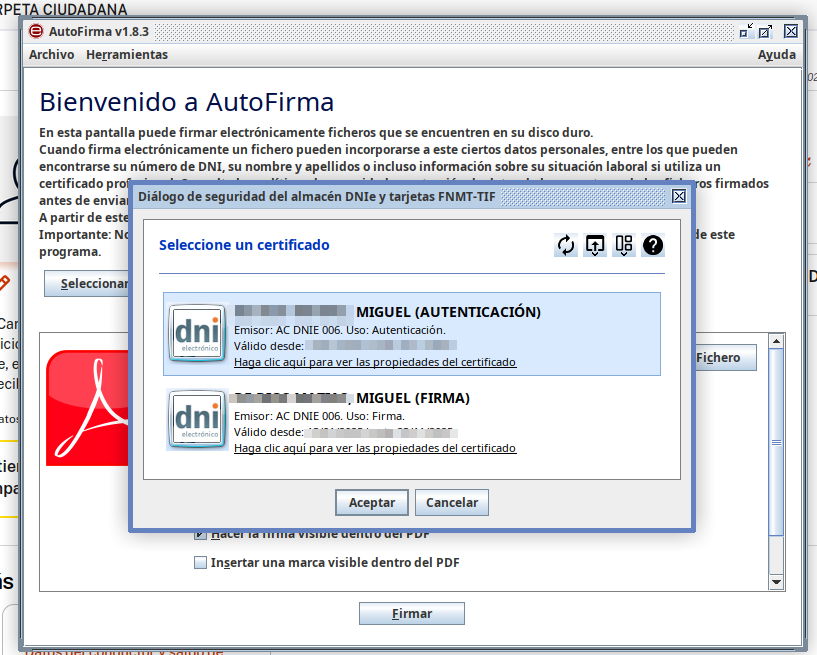
Task: Refresh the certificate list
Action: (566, 245)
